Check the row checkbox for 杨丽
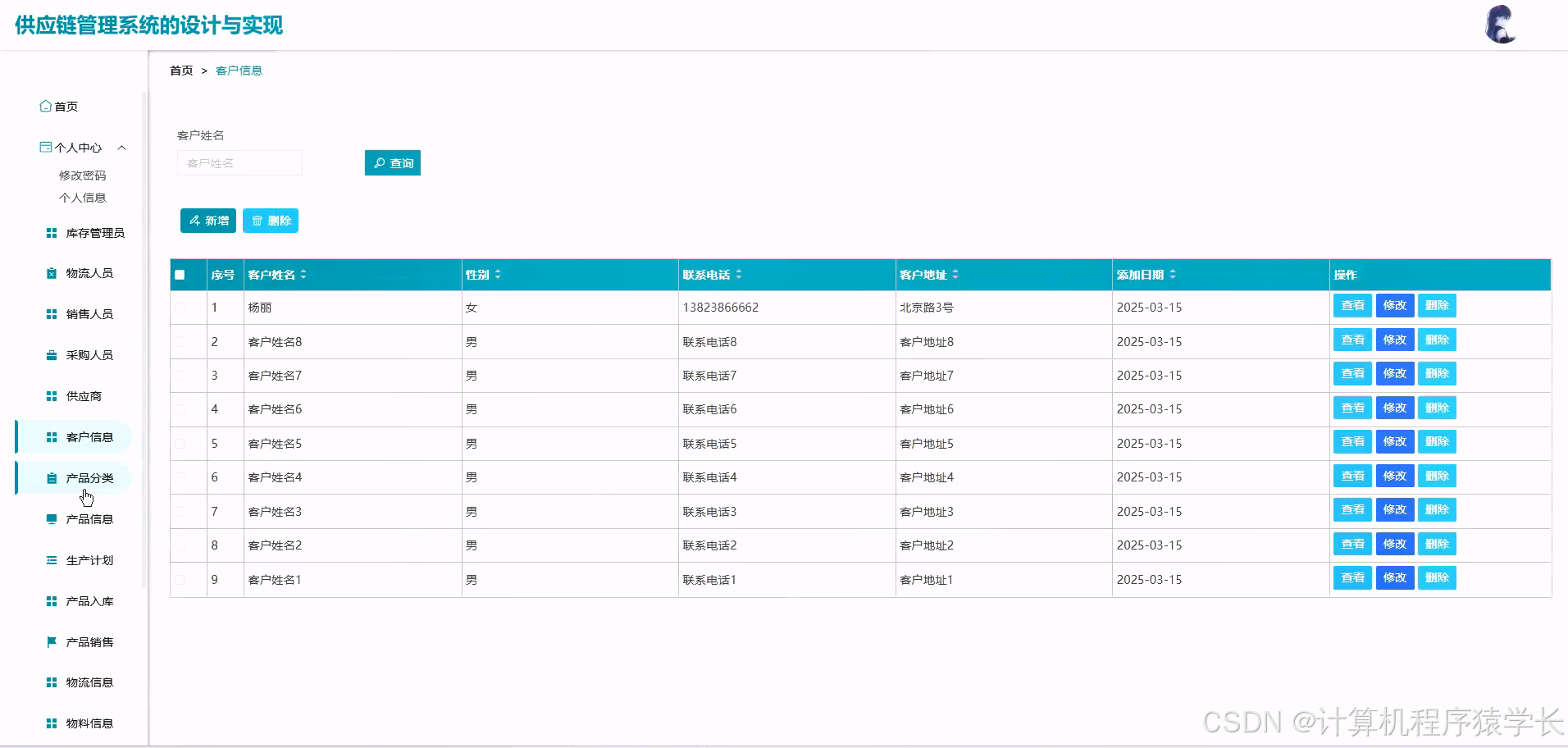Screen dimensions: 1568x748 180,308
